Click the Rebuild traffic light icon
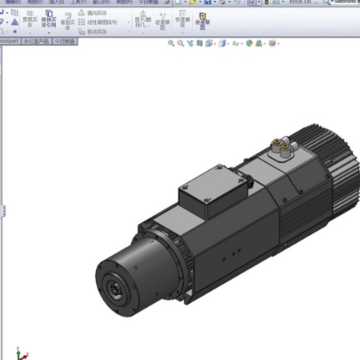The height and width of the screenshot is (360, 360). [x=267, y=2]
